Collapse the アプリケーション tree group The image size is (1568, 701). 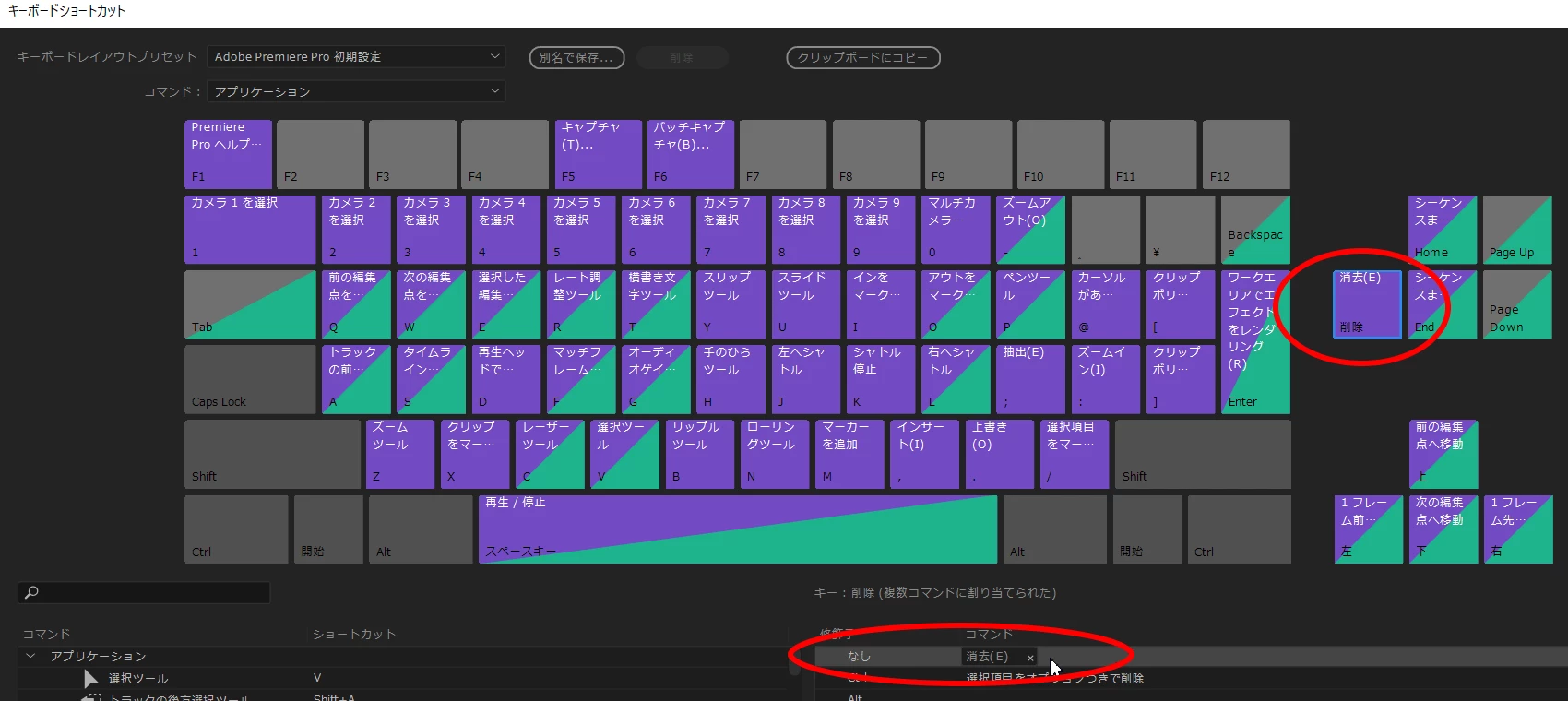[30, 656]
